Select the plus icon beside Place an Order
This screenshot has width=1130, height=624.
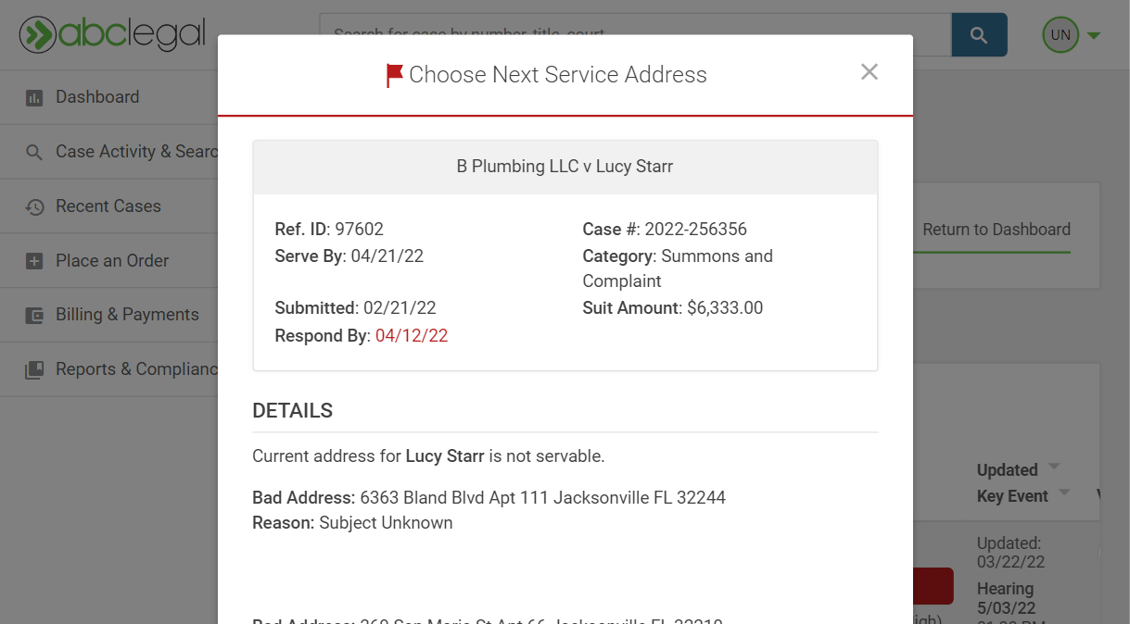pyautogui.click(x=34, y=260)
